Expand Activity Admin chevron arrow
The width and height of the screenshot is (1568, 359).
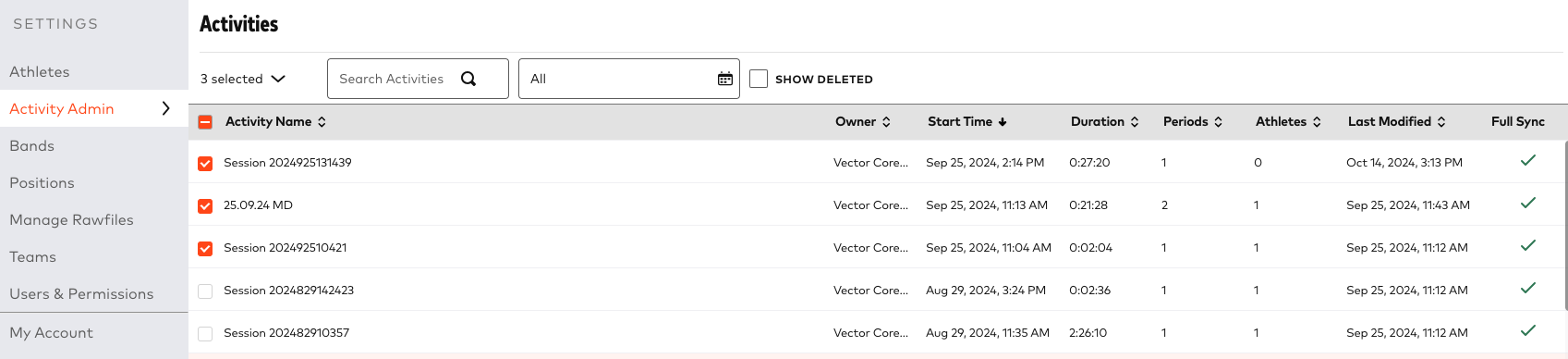pyautogui.click(x=166, y=108)
